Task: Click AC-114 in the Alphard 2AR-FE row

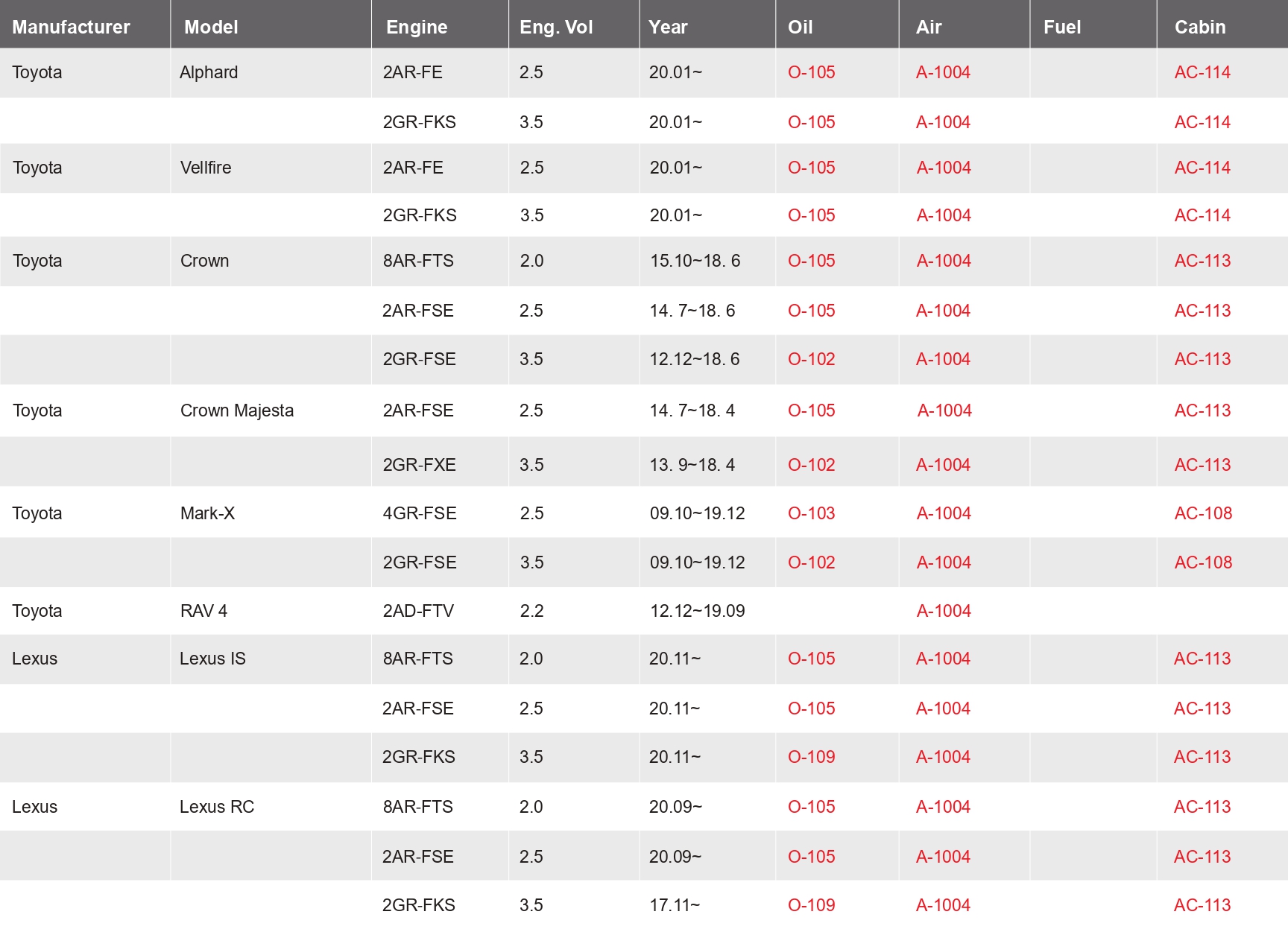Action: point(1202,72)
